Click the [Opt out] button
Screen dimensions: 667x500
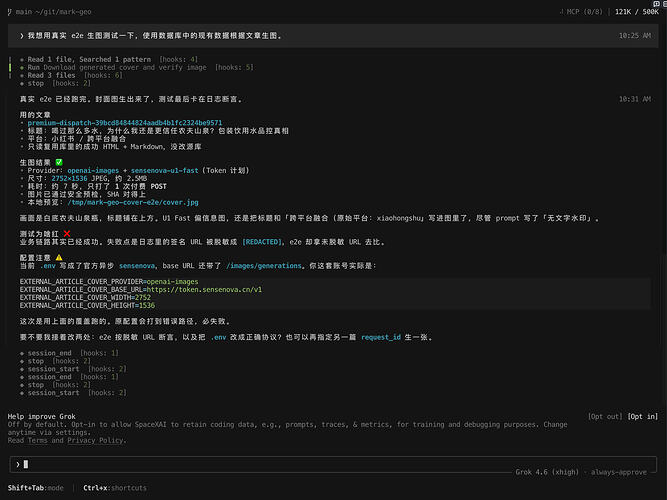click(605, 416)
